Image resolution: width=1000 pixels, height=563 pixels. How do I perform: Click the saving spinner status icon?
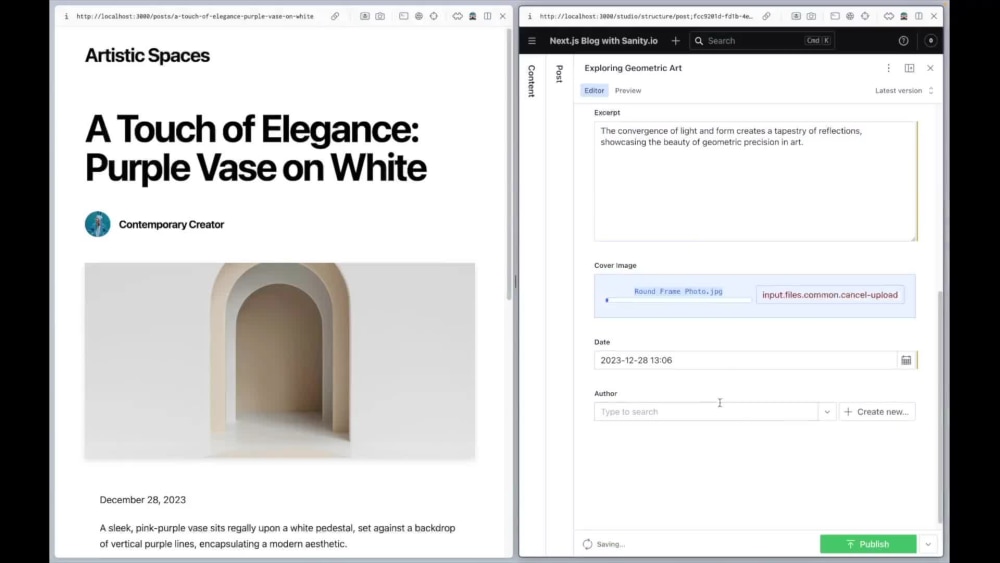tap(587, 545)
